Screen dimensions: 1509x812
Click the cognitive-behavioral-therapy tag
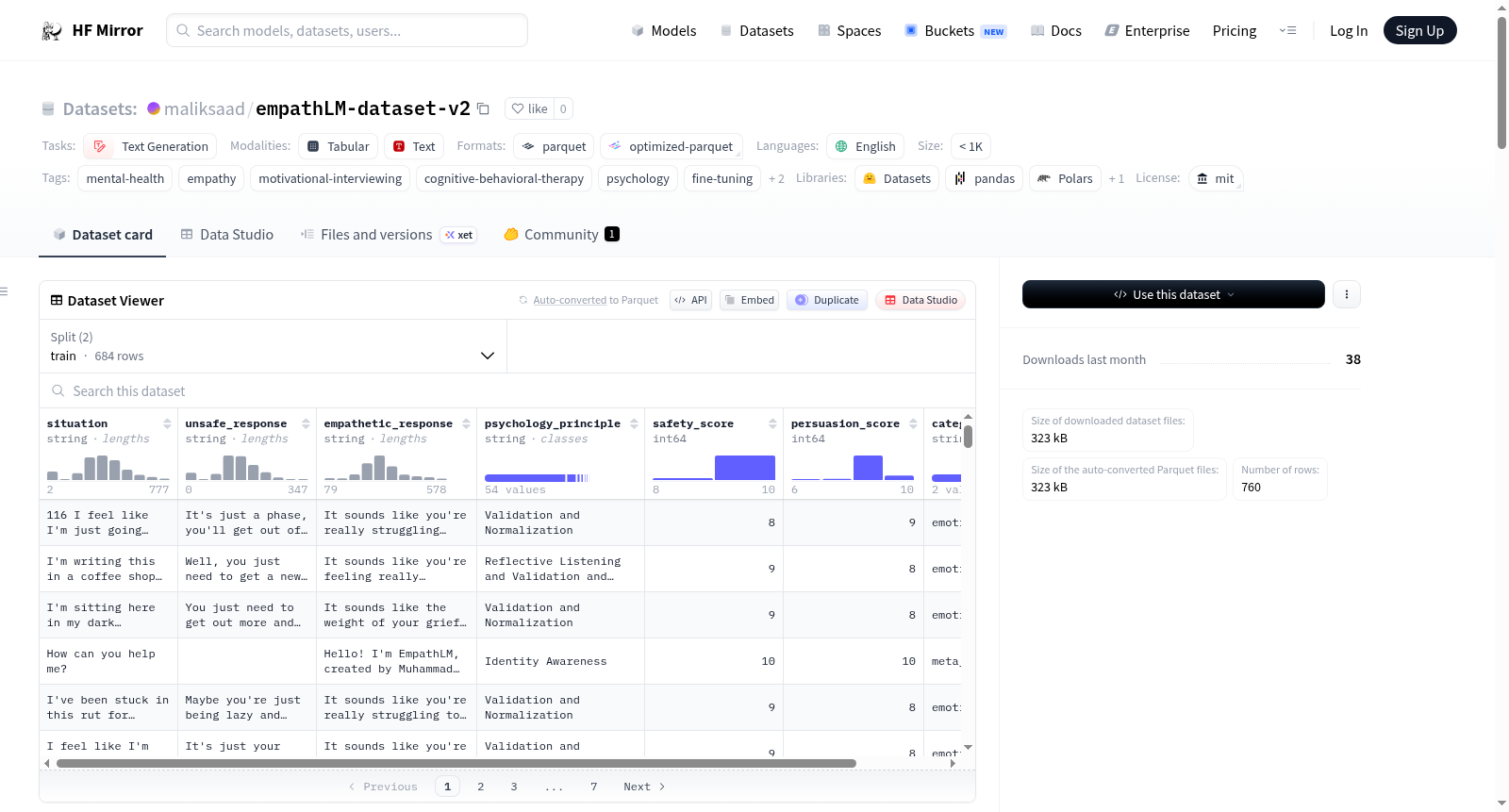pyautogui.click(x=504, y=178)
